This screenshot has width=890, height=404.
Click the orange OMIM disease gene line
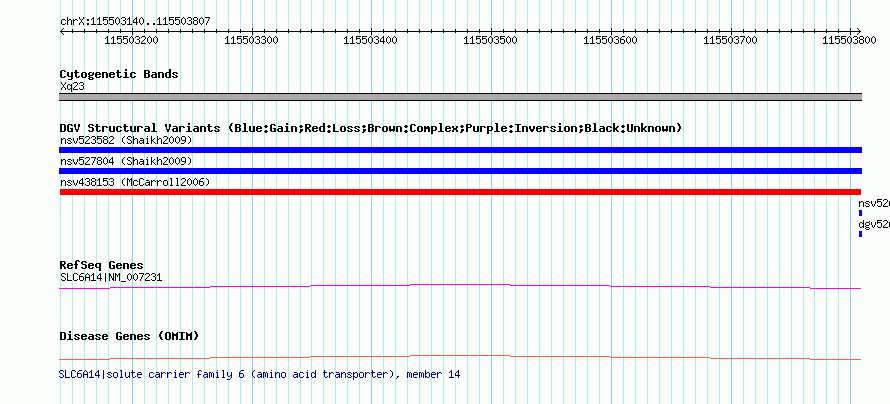click(460, 357)
